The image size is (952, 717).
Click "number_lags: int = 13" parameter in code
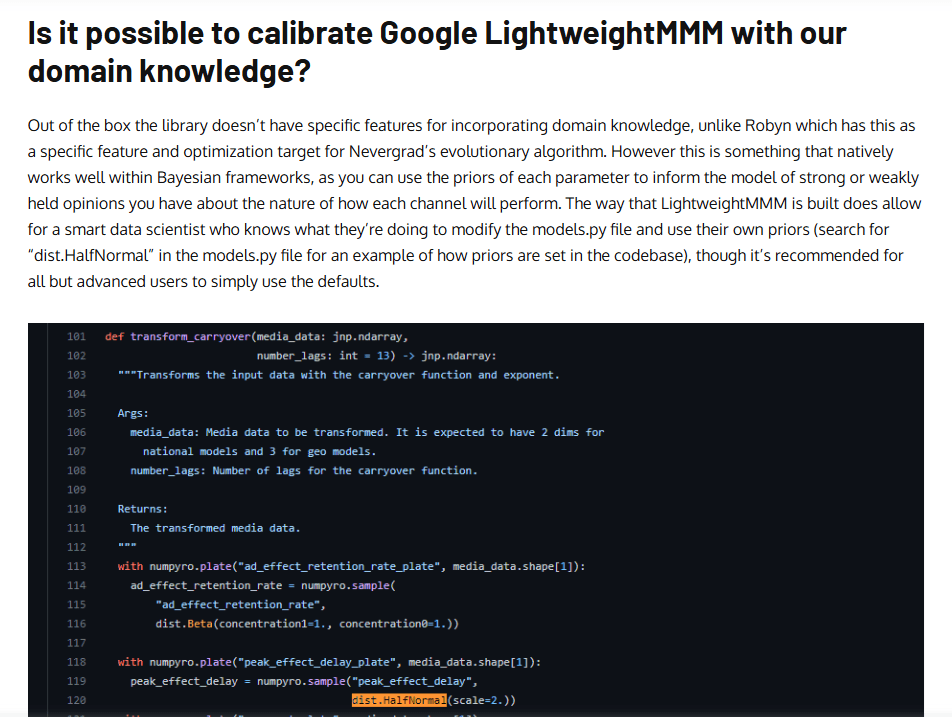[x=324, y=356]
